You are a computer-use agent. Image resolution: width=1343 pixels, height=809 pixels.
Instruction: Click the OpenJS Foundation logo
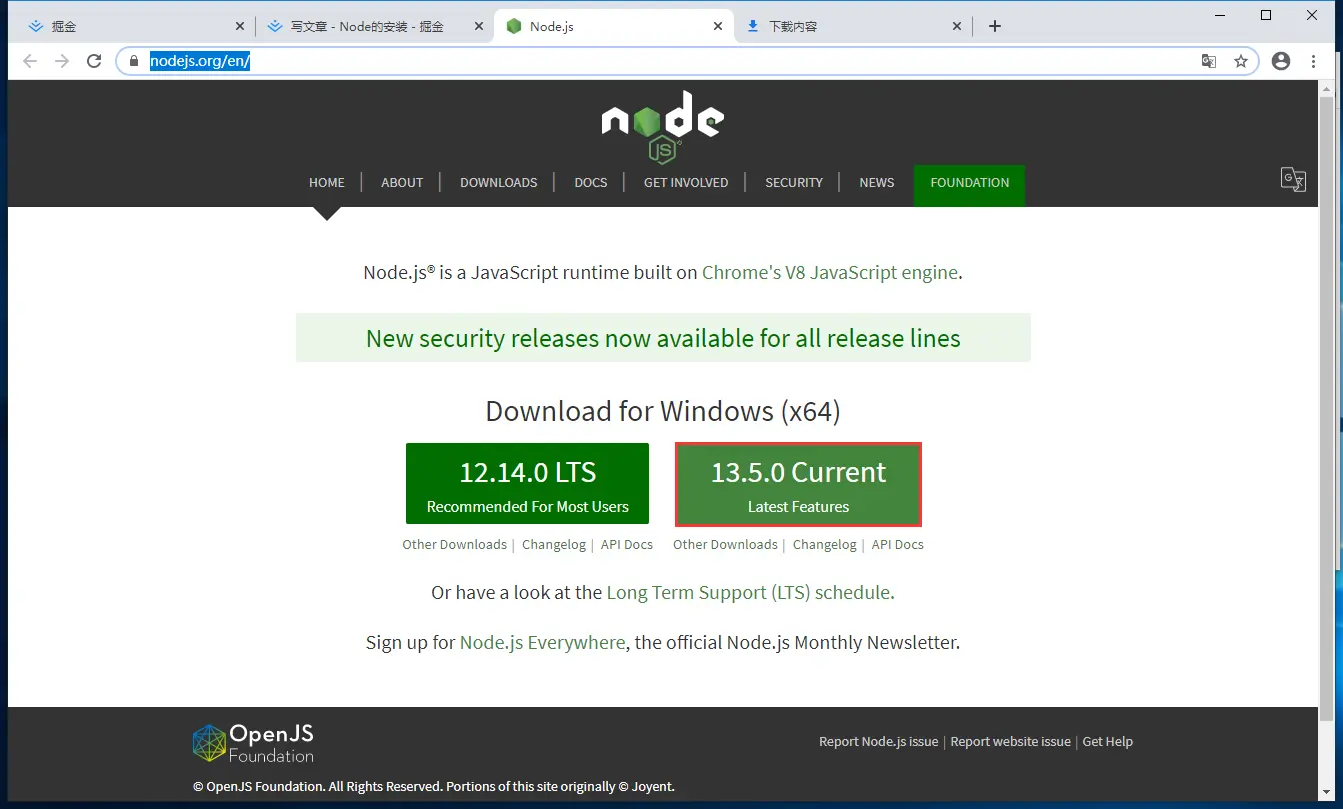[x=253, y=743]
